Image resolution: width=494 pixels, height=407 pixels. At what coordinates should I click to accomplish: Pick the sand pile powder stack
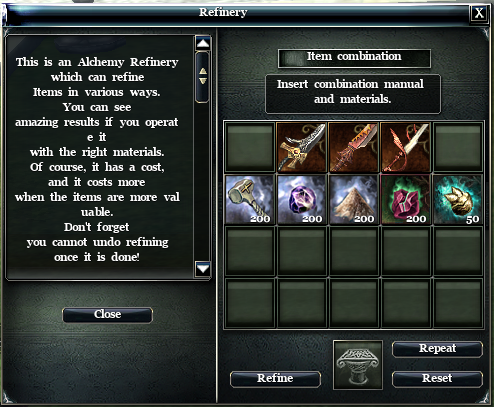coord(354,199)
